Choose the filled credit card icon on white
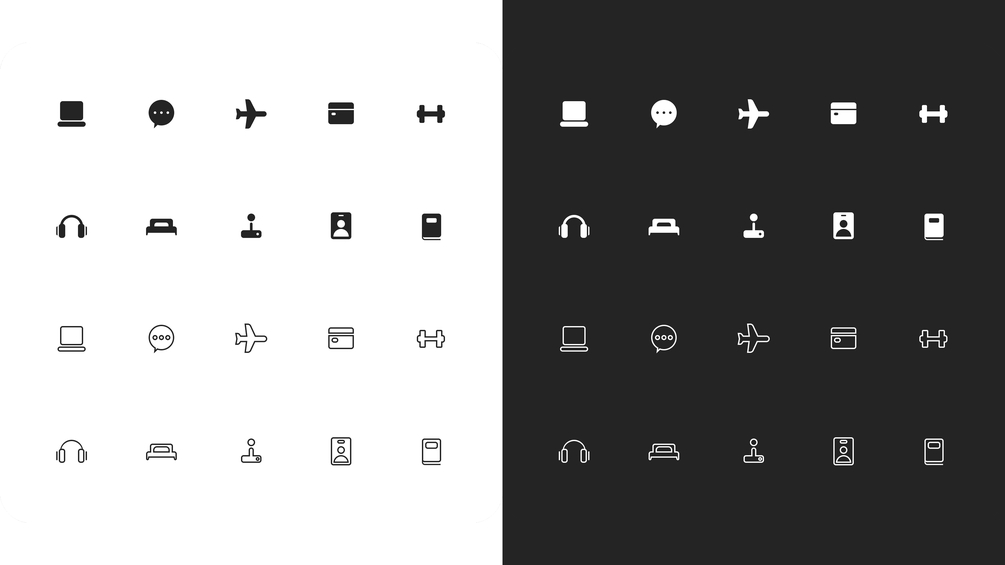Screen dimensions: 1005x565 pyautogui.click(x=341, y=113)
